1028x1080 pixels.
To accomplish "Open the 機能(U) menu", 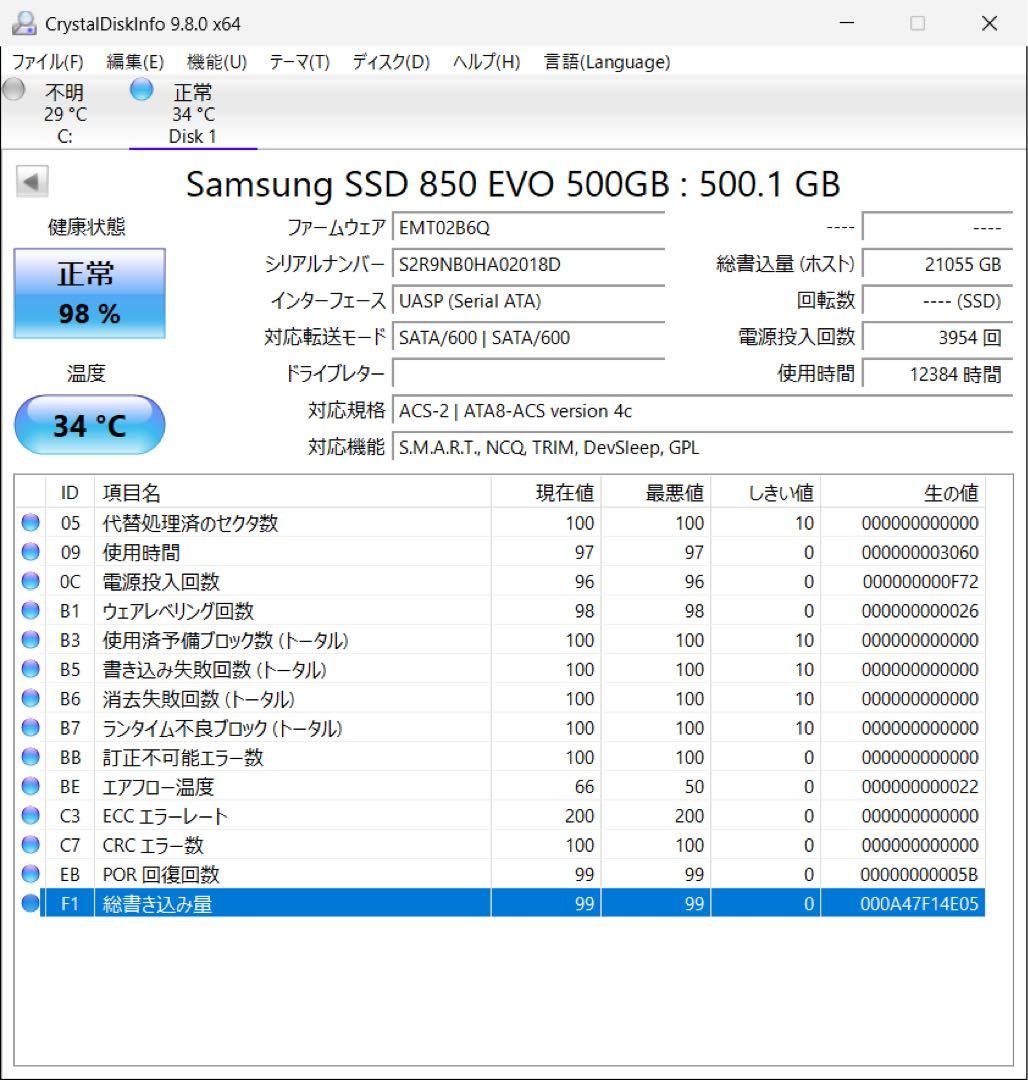I will pos(217,62).
